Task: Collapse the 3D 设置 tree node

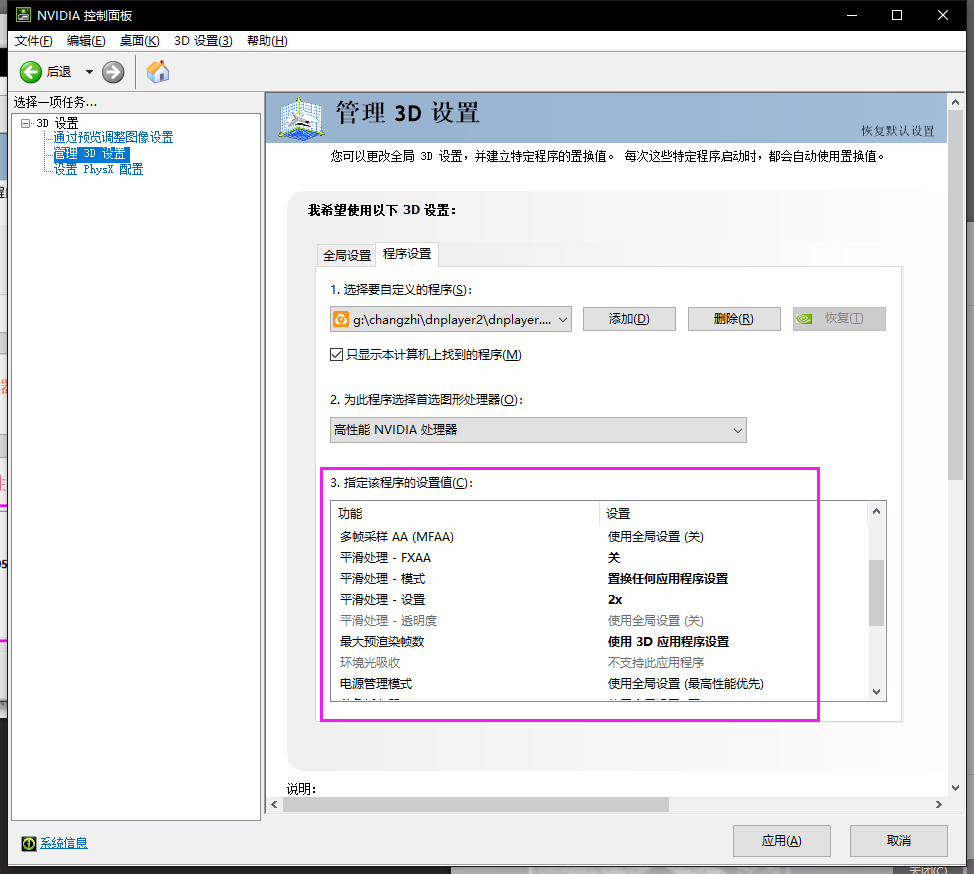Action: click(x=25, y=123)
